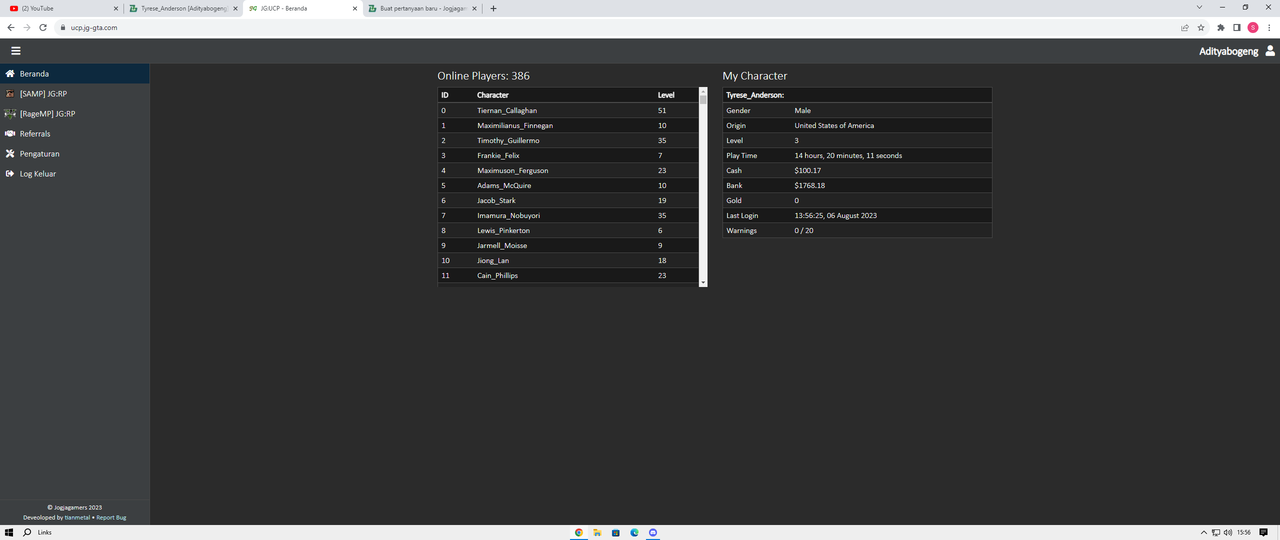
Task: Click the Jiong_Lan player name
Action: [493, 260]
